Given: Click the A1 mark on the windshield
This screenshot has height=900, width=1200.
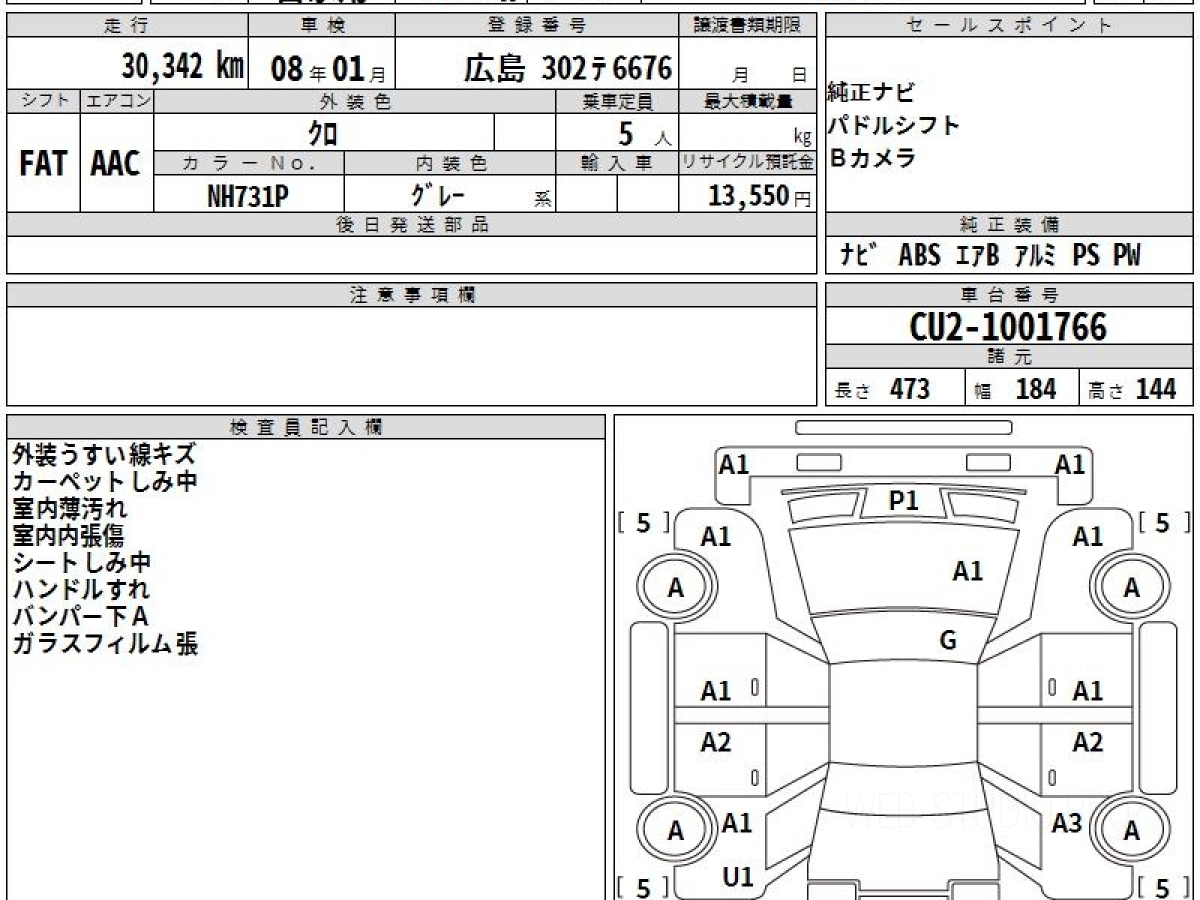Looking at the screenshot, I should pyautogui.click(x=967, y=571).
